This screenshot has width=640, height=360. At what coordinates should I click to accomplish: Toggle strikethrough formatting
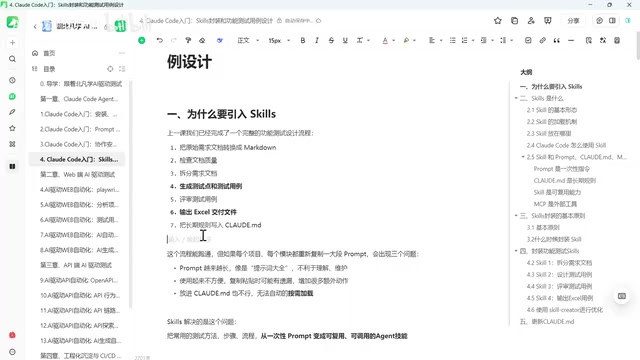point(331,40)
